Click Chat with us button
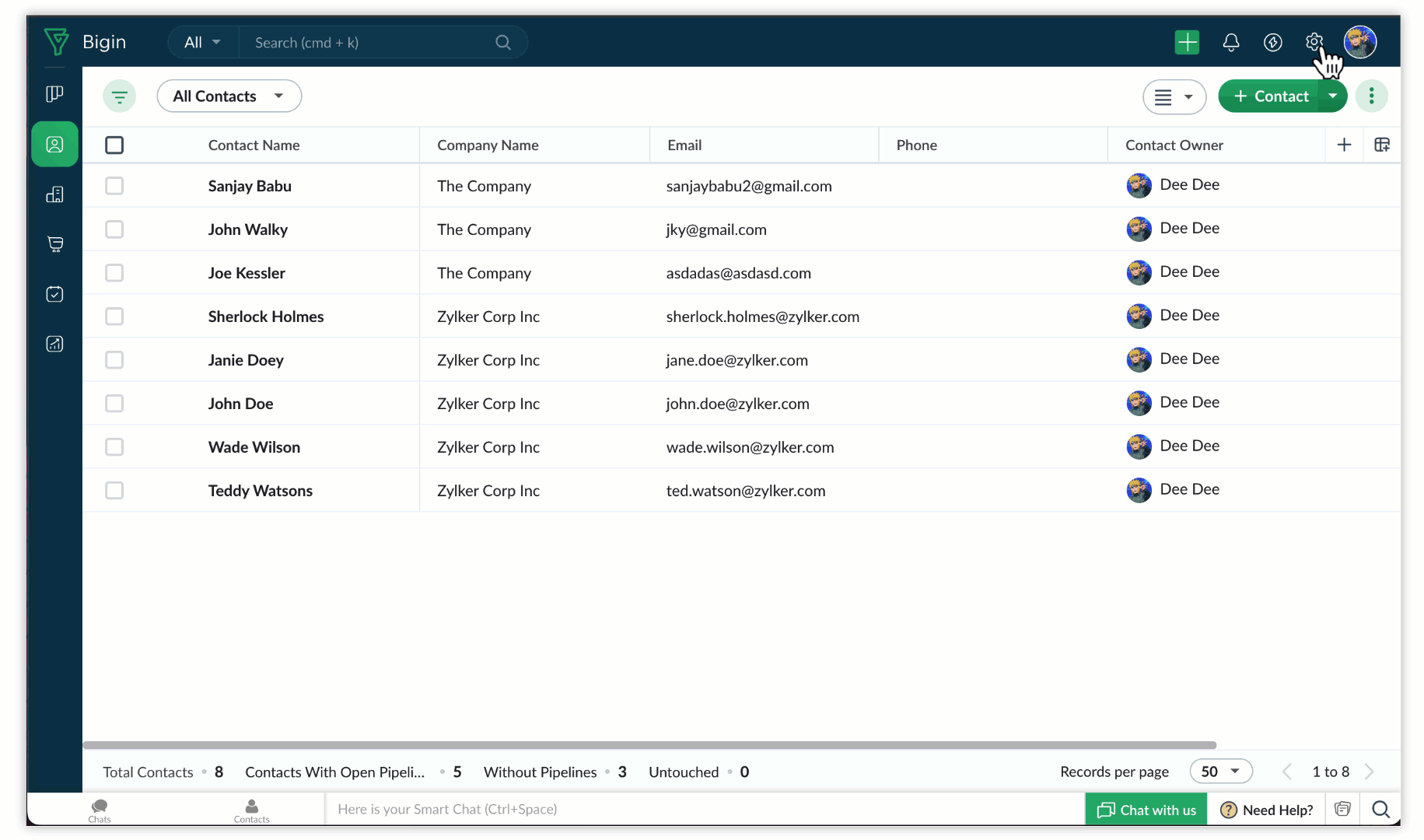1424x840 pixels. pos(1146,810)
